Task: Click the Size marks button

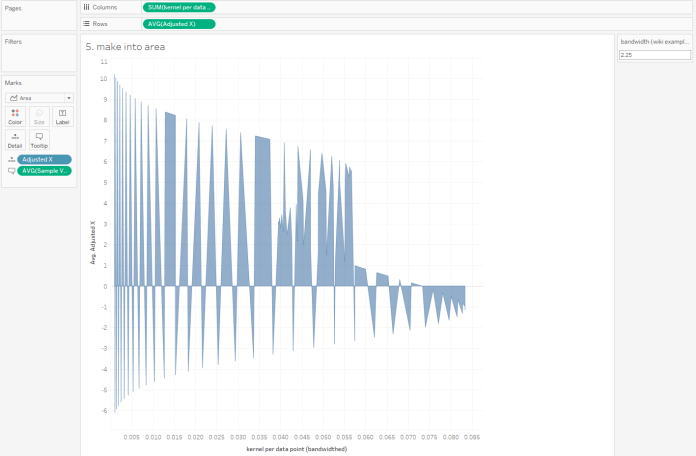Action: 39,116
